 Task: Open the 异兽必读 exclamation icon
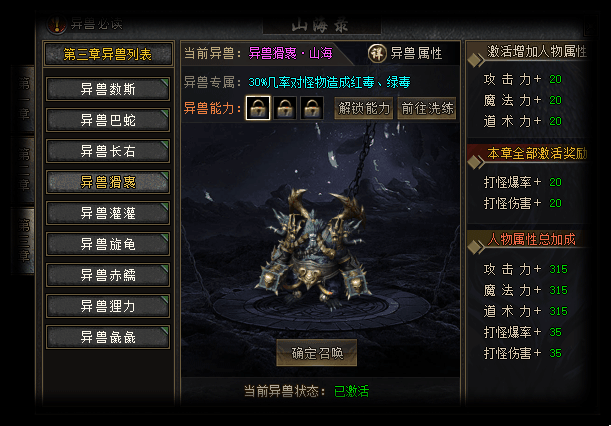point(57,25)
